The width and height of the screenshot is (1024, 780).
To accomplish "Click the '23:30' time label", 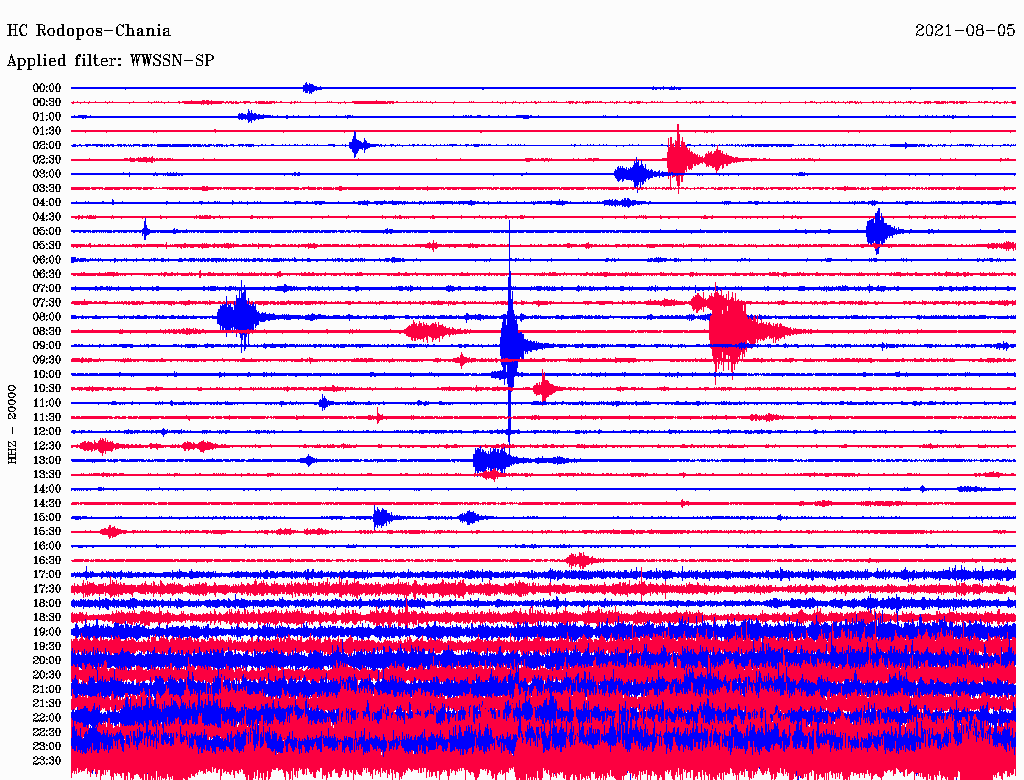I will click(x=47, y=761).
